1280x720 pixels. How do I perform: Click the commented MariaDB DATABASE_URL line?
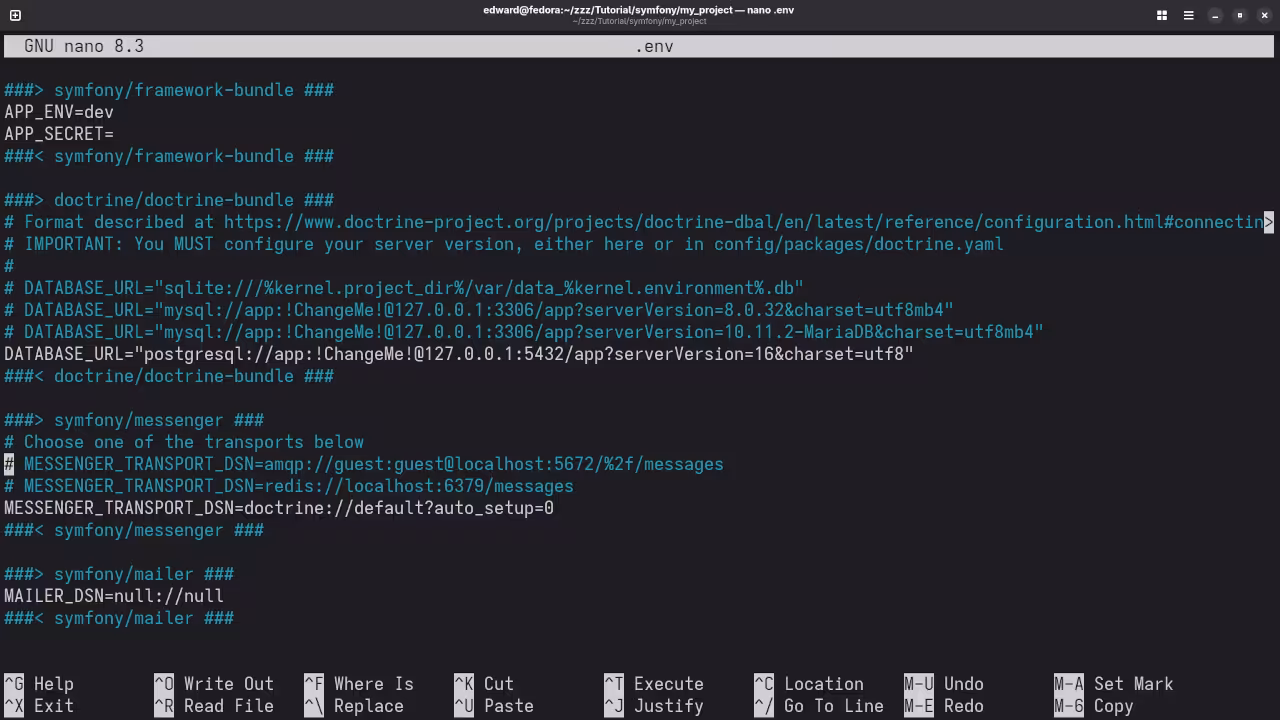click(524, 332)
